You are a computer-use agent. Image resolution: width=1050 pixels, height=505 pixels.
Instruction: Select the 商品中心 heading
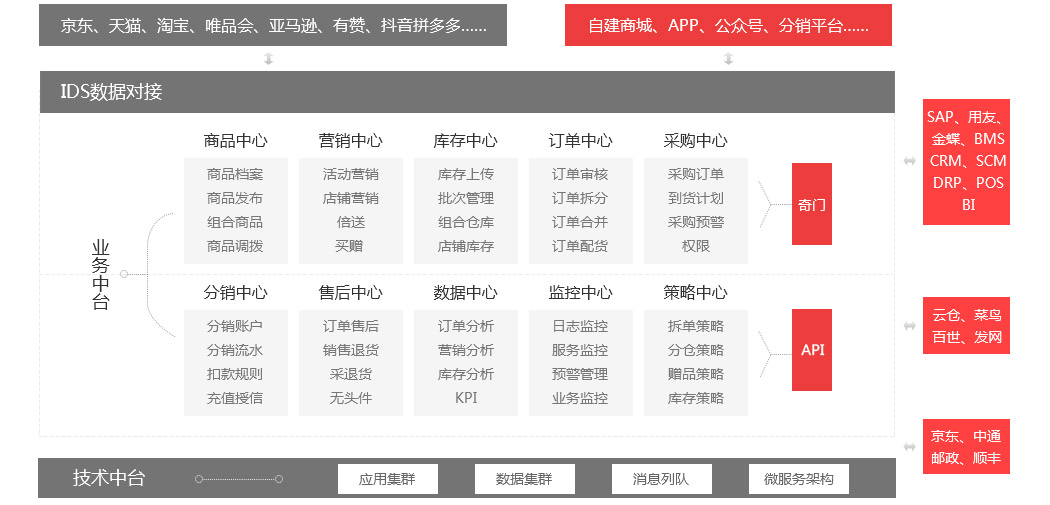coord(235,141)
